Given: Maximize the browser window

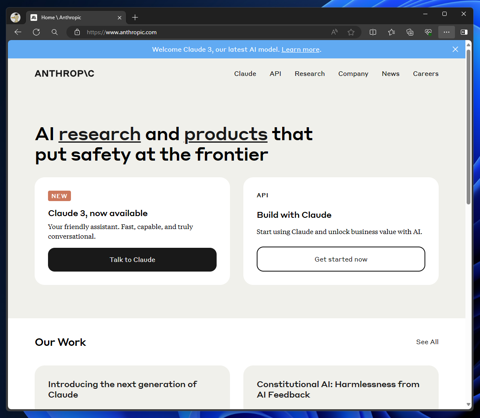Looking at the screenshot, I should (444, 14).
